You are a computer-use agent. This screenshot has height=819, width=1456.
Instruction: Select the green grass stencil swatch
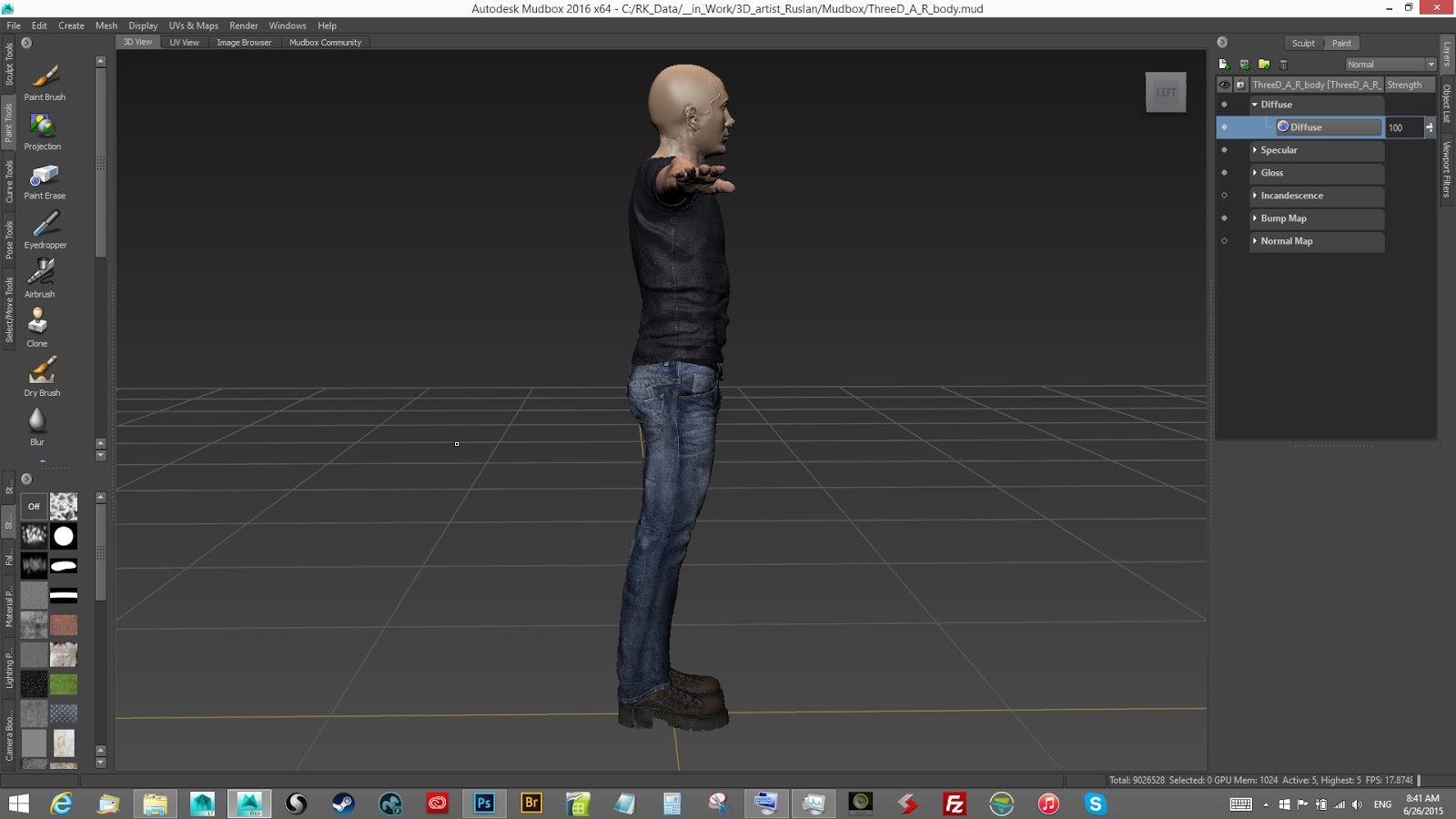(64, 683)
